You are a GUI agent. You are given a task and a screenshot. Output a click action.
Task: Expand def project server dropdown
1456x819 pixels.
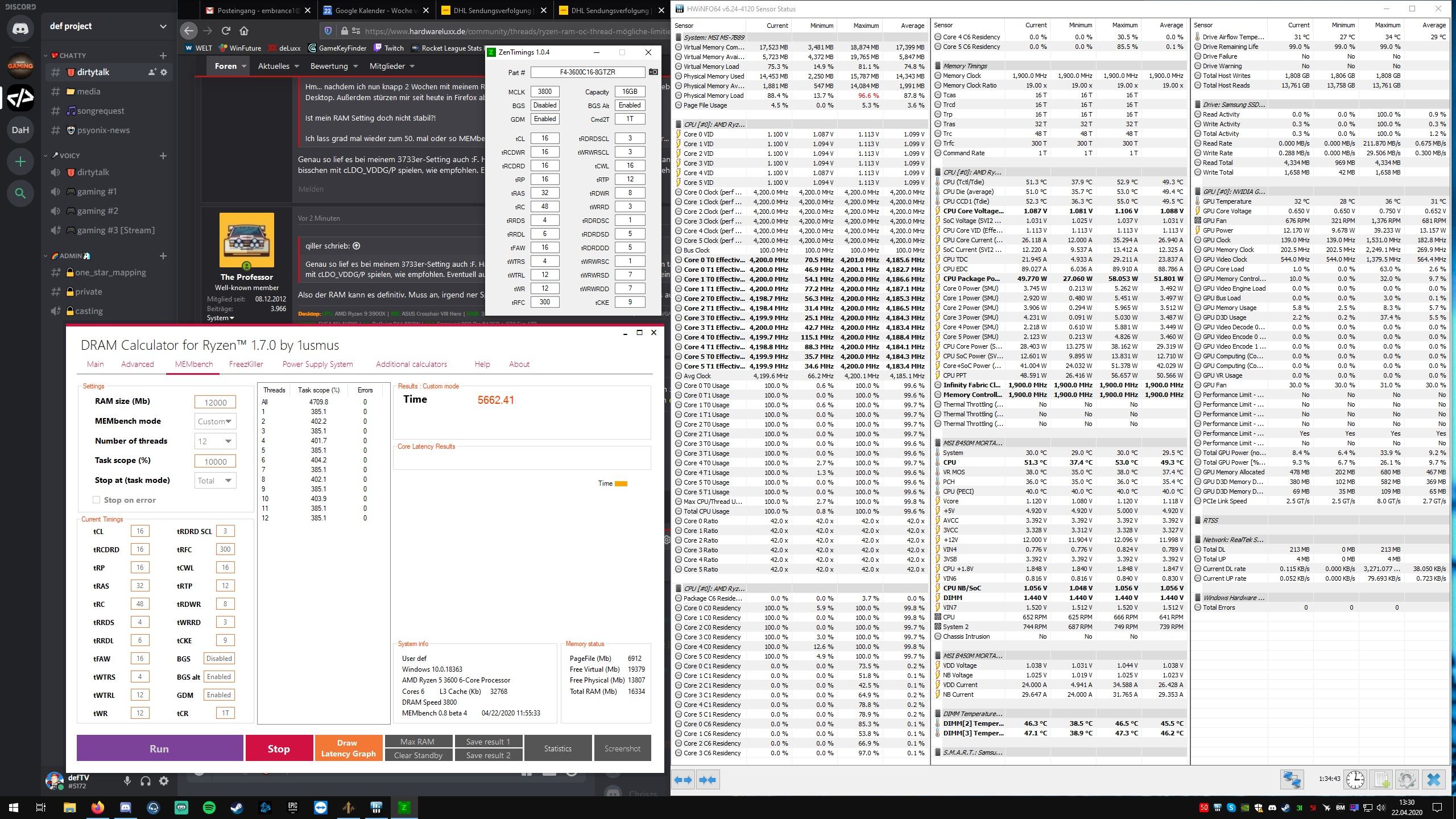click(163, 26)
